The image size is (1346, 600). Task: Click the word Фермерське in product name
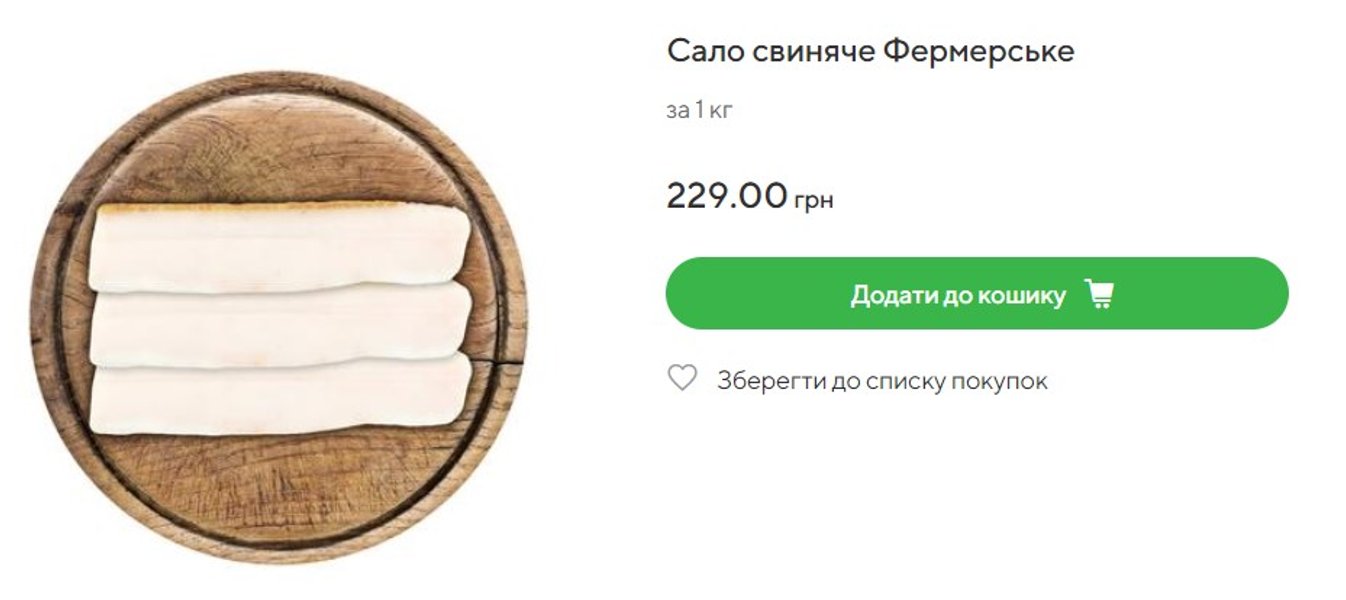point(978,51)
